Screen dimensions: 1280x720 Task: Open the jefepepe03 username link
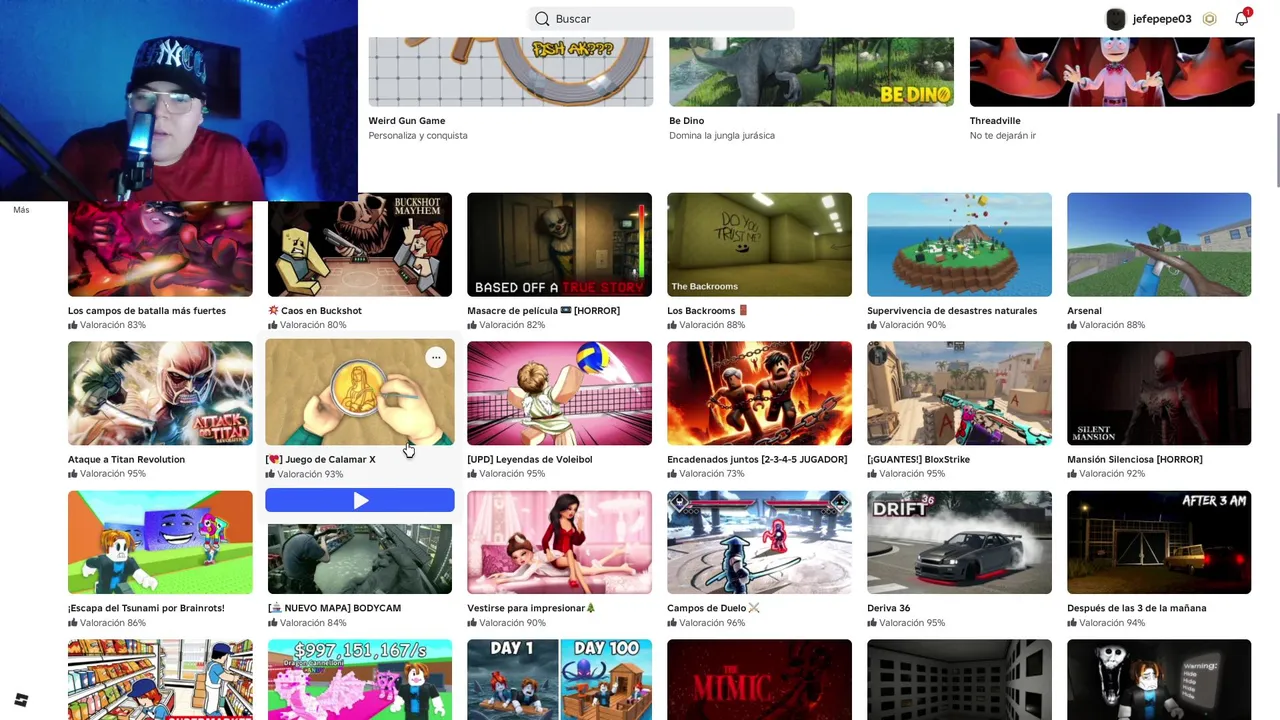click(1162, 19)
